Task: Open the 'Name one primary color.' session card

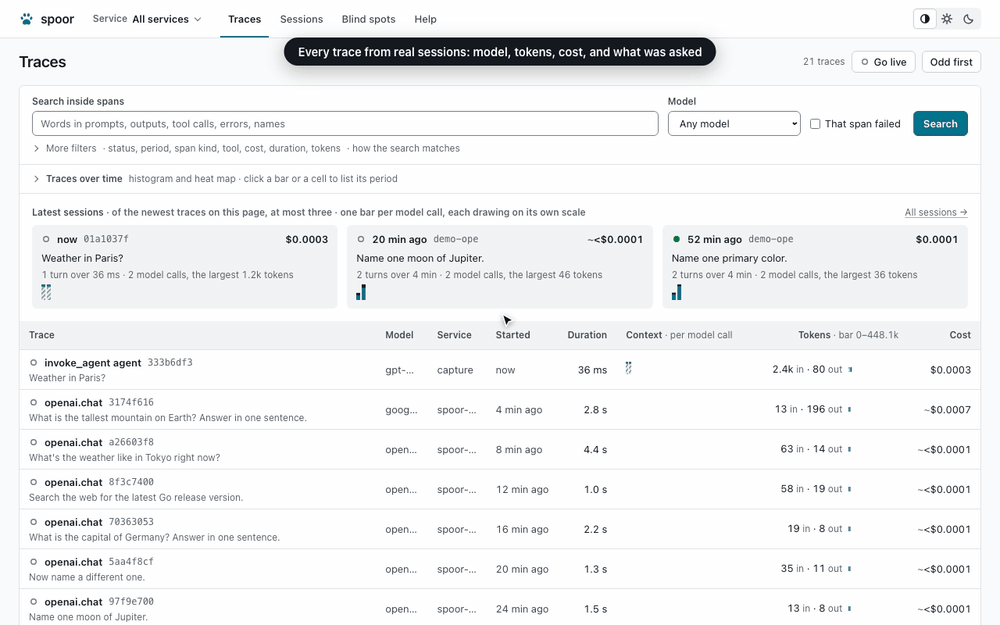Action: [x=815, y=267]
